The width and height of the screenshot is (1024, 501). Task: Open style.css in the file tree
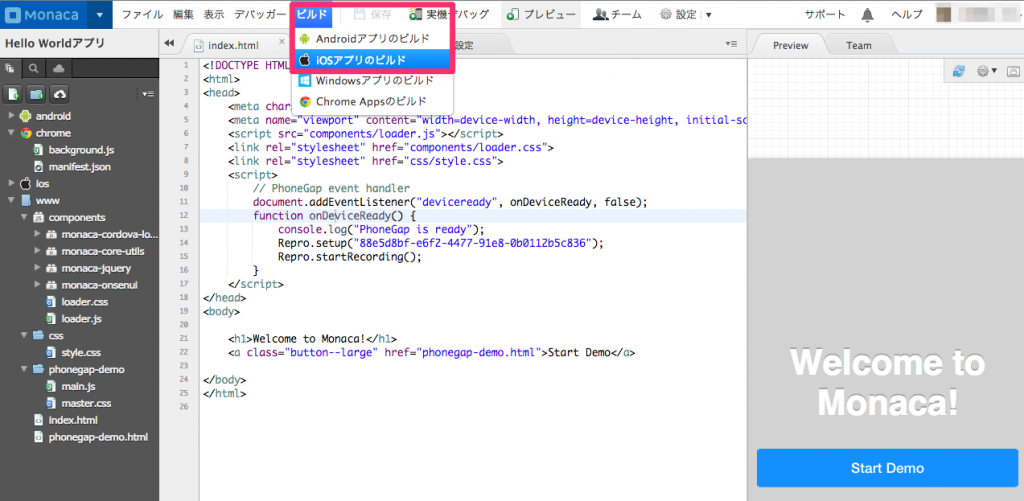81,353
